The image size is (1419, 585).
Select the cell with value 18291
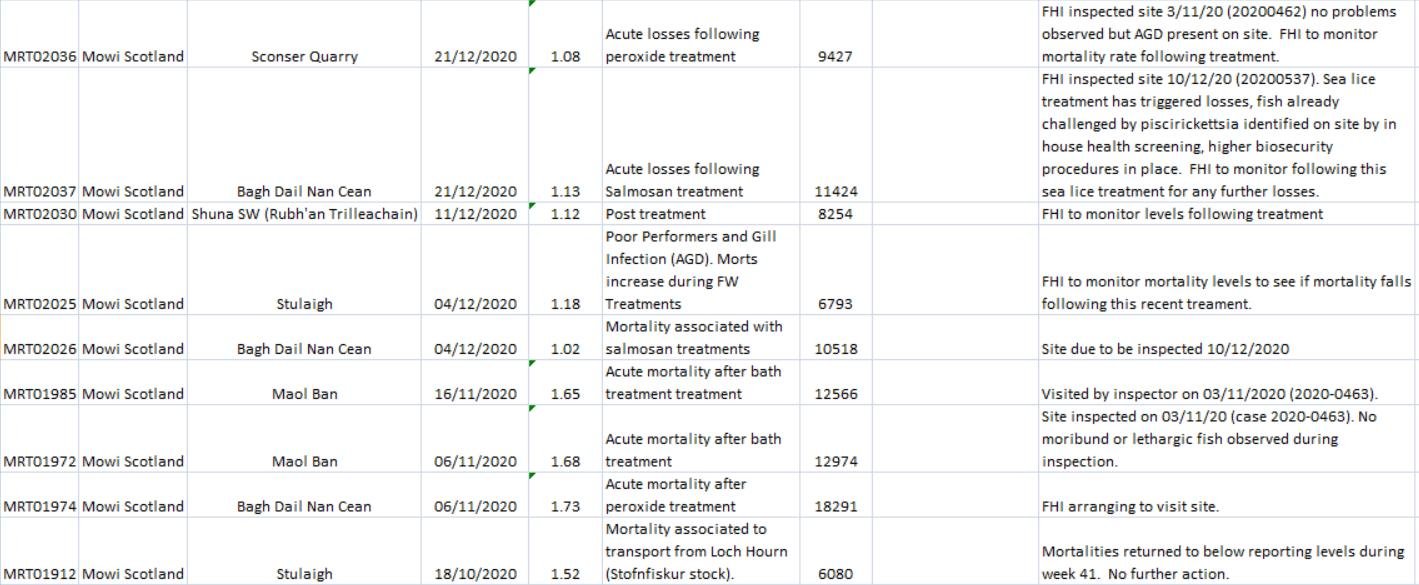pyautogui.click(x=834, y=506)
